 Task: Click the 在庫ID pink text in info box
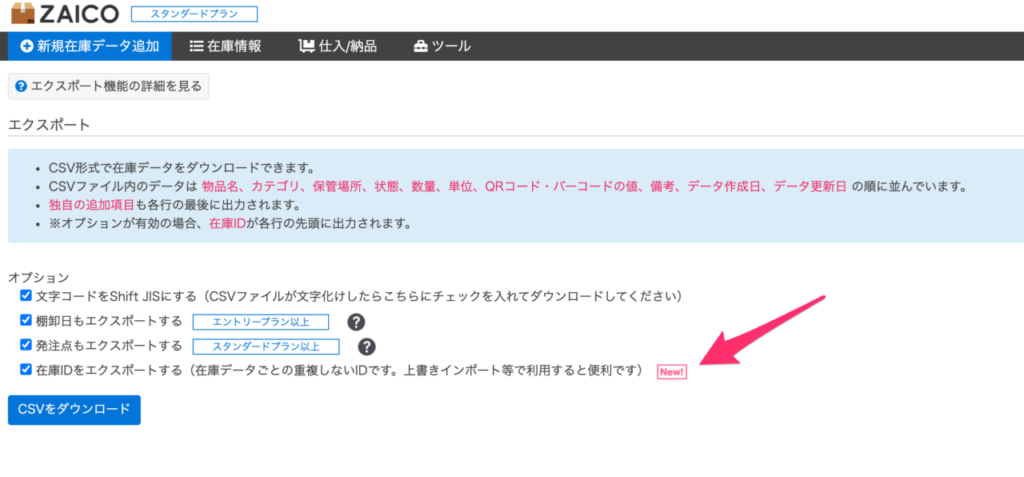227,224
